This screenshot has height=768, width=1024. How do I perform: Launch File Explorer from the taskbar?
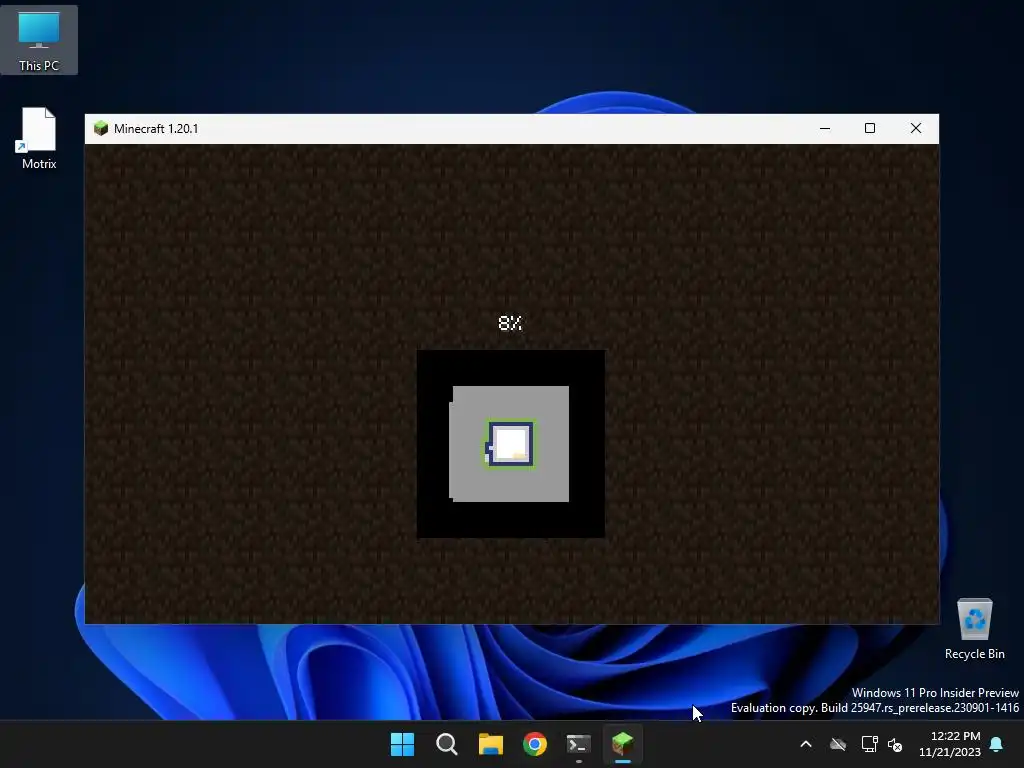490,744
